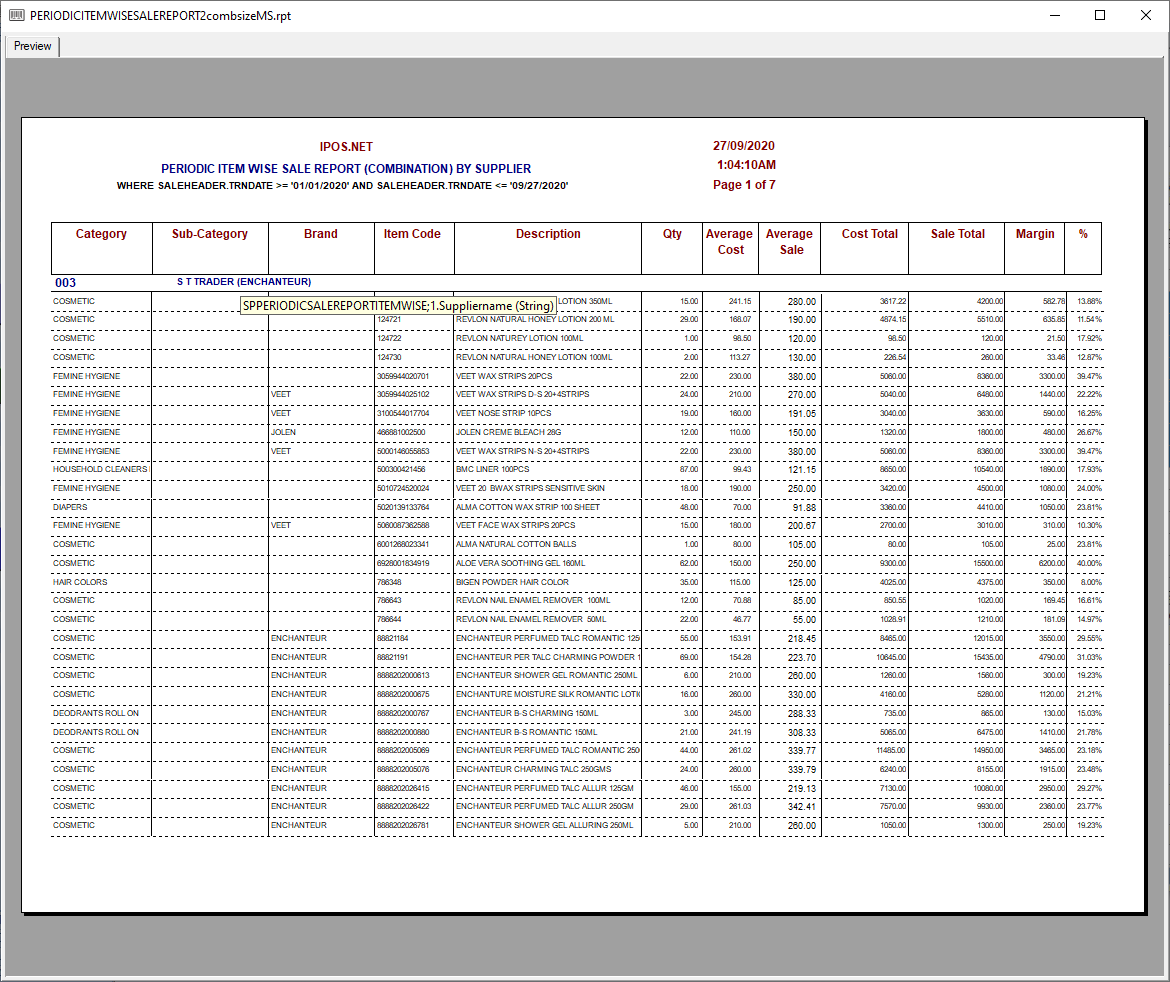Select description BIGEN POWDER HAIR COLOR
The image size is (1170, 982).
512,582
